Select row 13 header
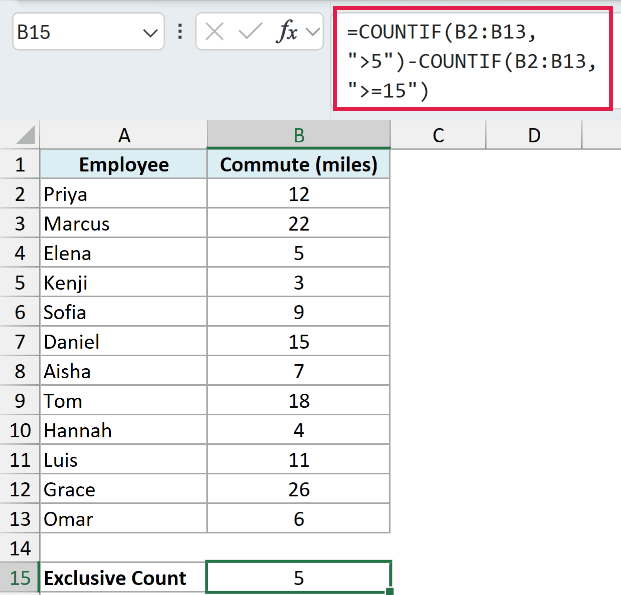Viewport: 621px width, 595px height. coord(20,519)
